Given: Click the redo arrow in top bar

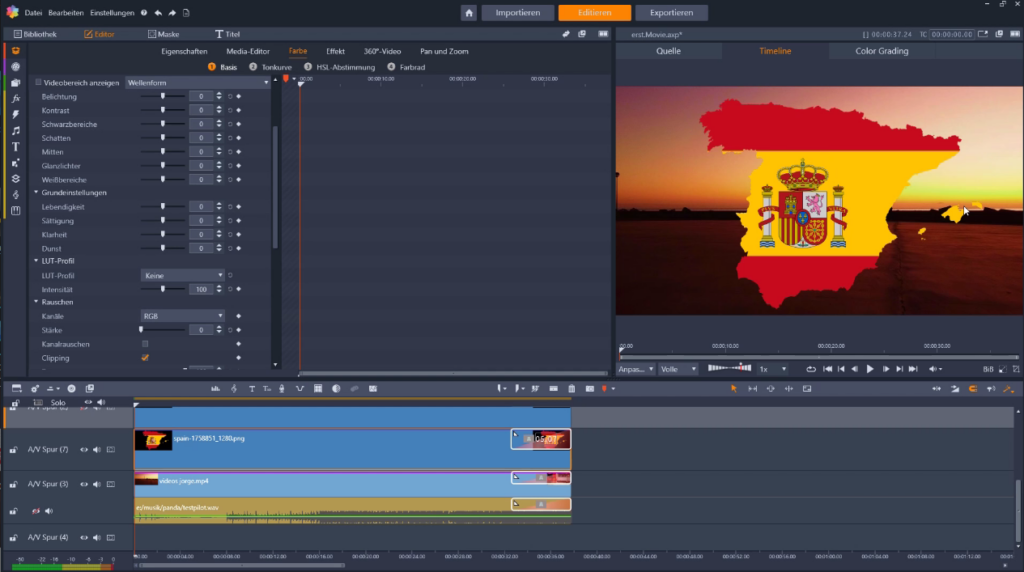Looking at the screenshot, I should (x=172, y=12).
